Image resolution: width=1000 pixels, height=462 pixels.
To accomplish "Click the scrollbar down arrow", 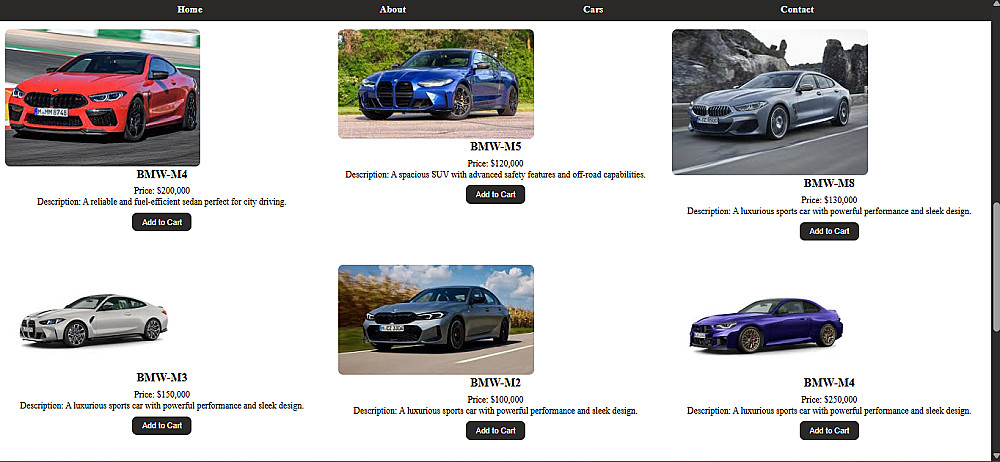I will click(995, 457).
